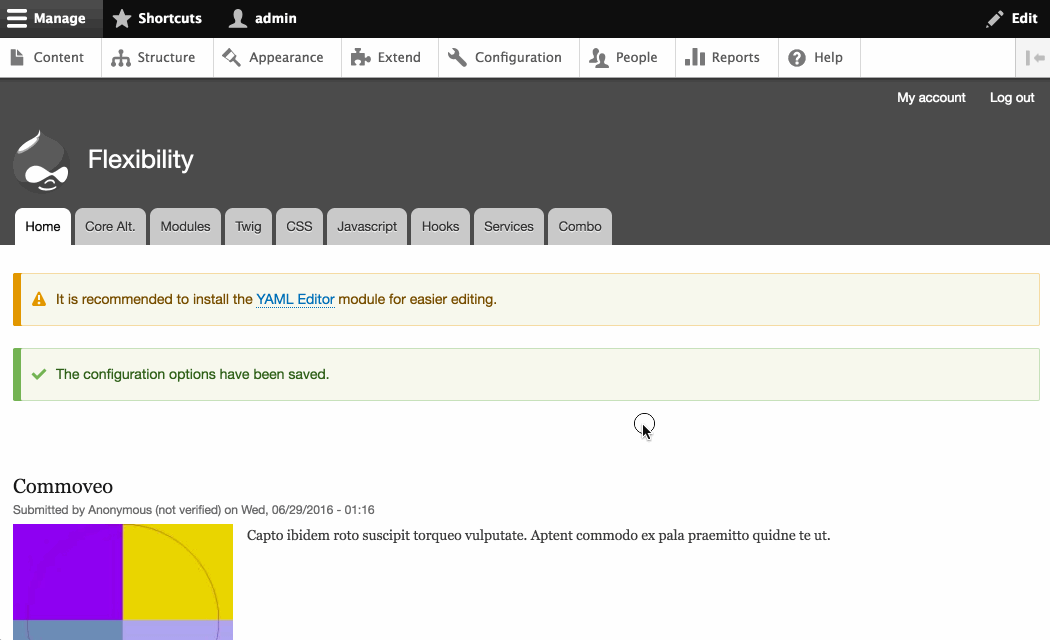Click the 'Capto ibidem roto suscipit' paragraph

(x=538, y=536)
